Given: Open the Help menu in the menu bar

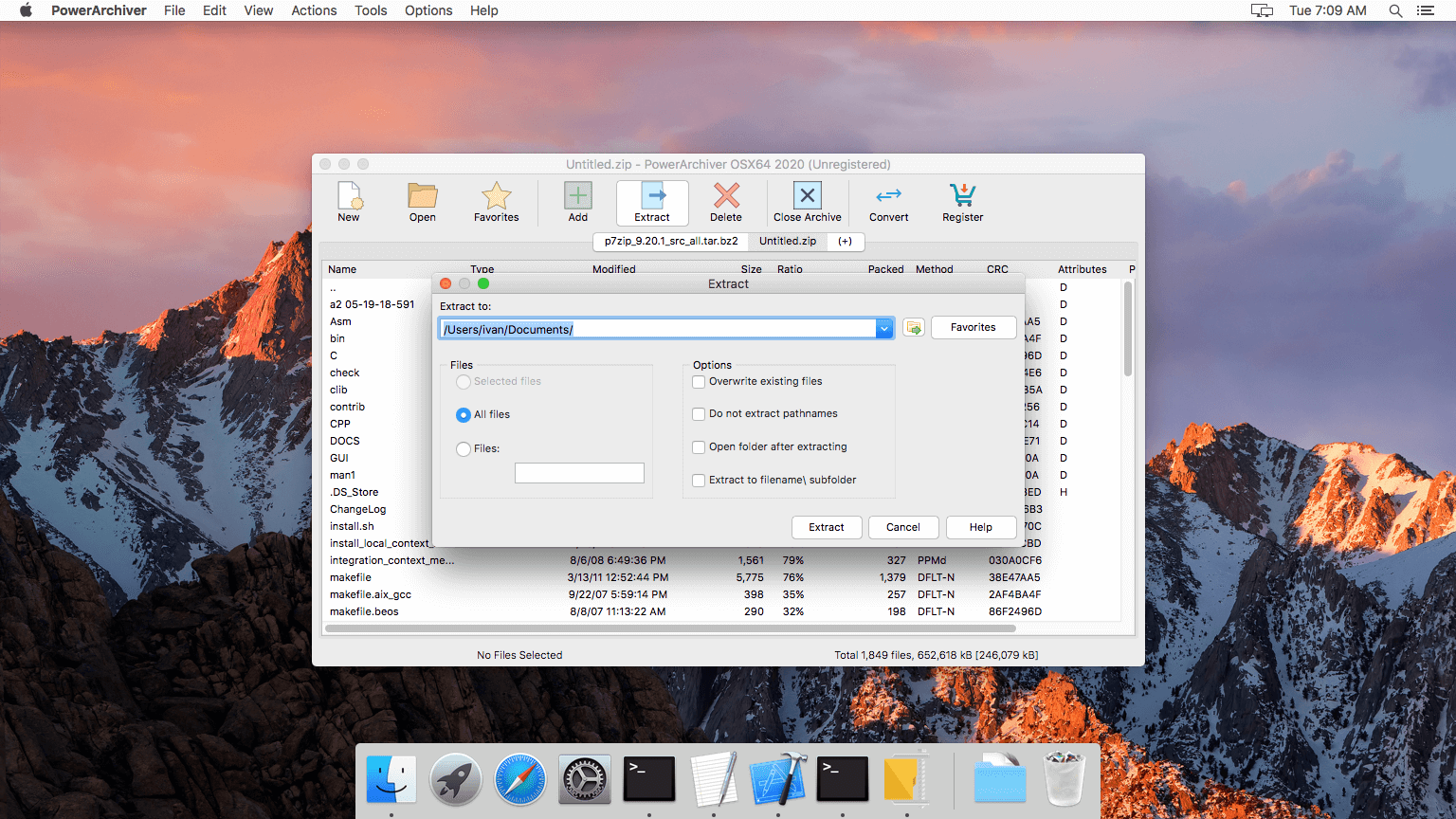Looking at the screenshot, I should click(x=484, y=10).
